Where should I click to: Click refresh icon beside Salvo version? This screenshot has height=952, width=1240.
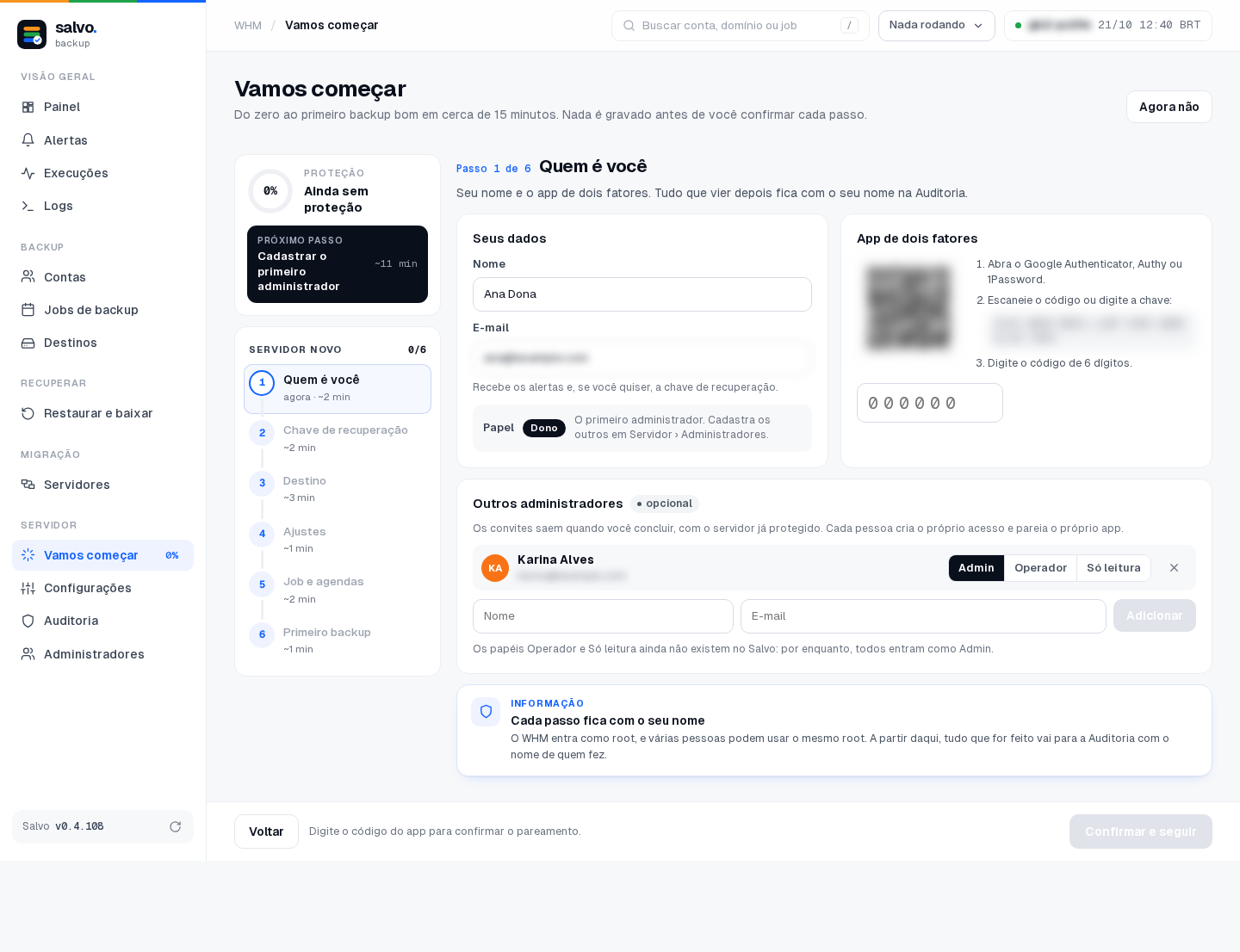[x=175, y=826]
